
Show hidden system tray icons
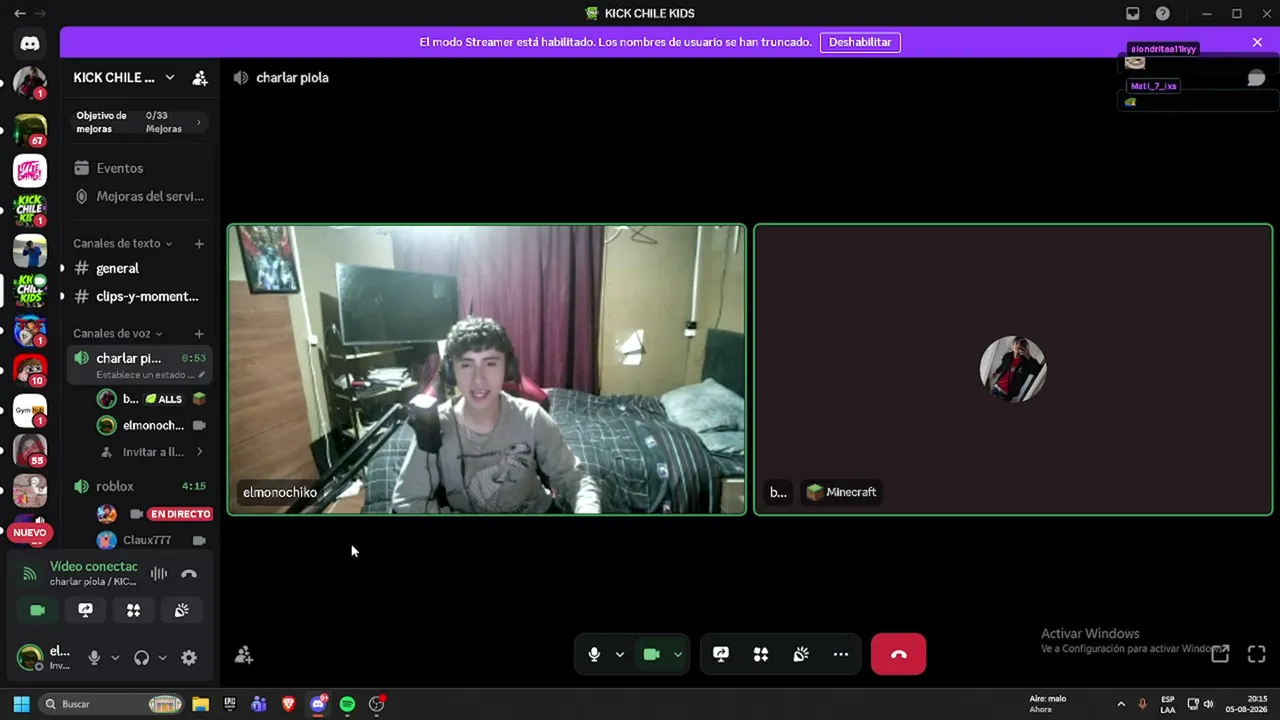pos(1121,704)
